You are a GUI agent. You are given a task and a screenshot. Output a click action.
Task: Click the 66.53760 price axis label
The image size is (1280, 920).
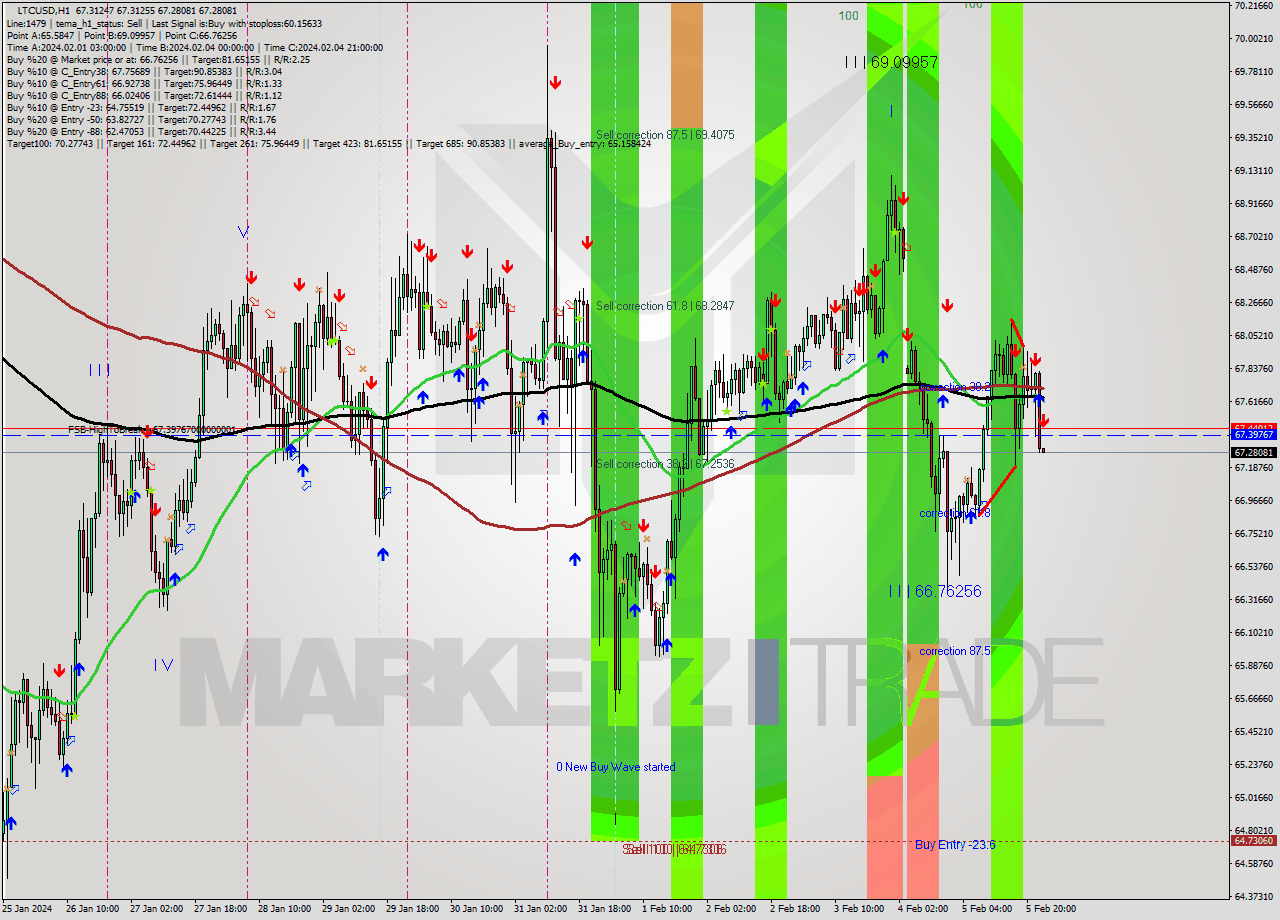click(x=1253, y=567)
